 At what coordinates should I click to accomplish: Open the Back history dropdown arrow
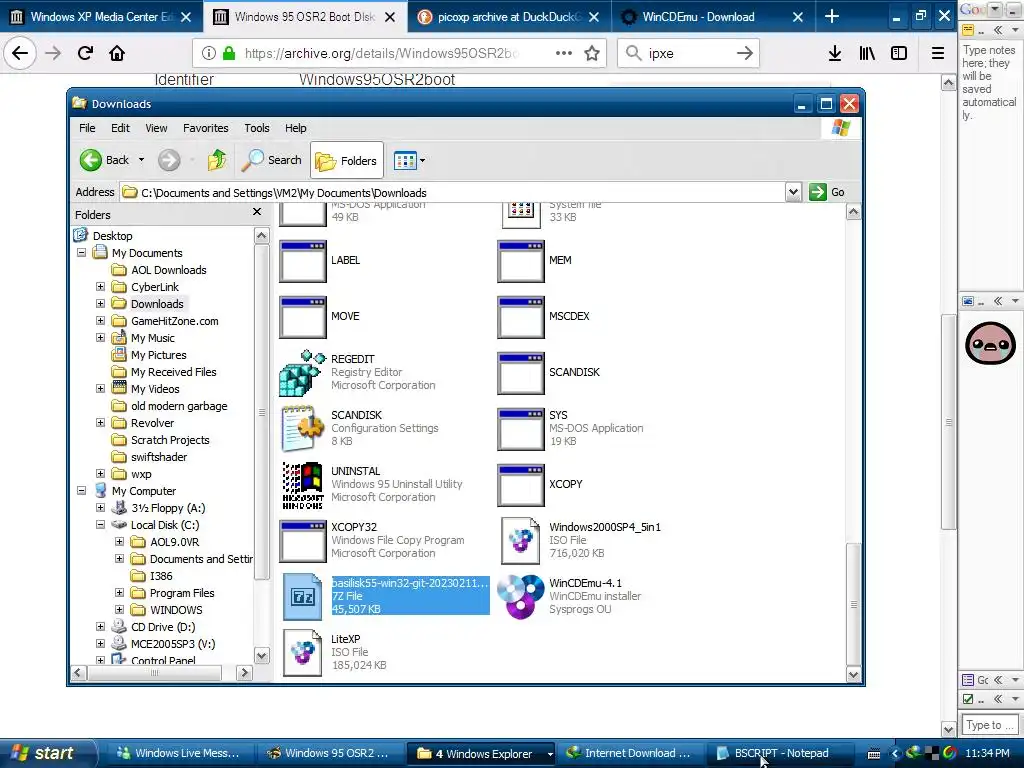[141, 160]
